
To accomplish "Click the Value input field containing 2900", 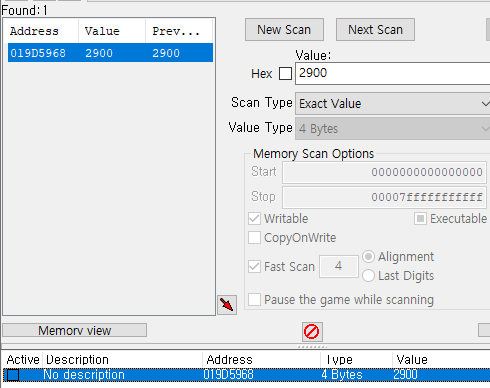I will coord(393,73).
